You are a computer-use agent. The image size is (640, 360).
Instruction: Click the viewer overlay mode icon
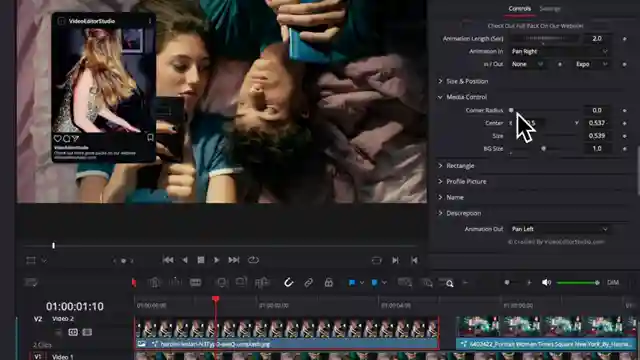31,260
